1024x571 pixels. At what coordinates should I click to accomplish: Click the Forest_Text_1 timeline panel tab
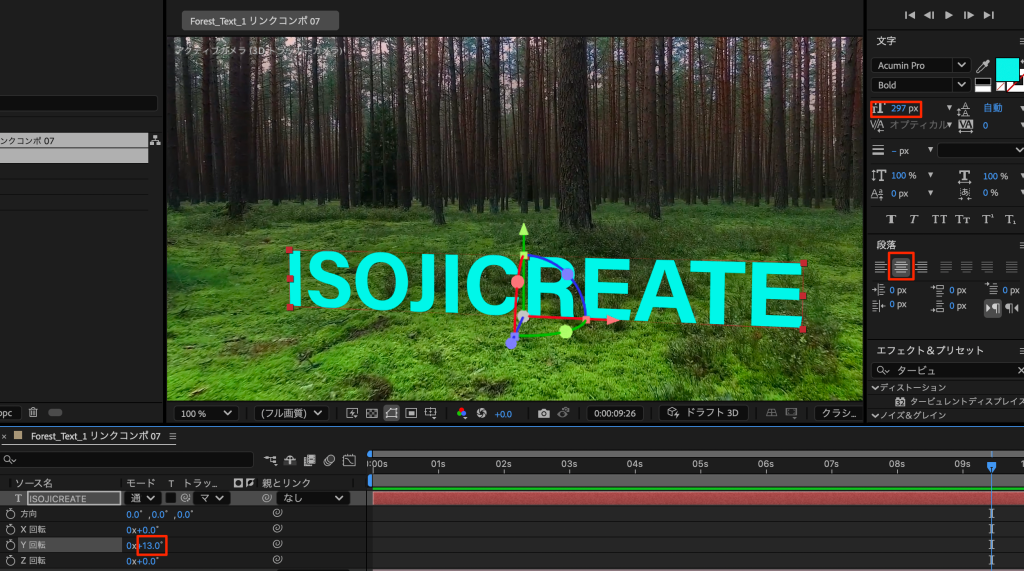coord(95,436)
